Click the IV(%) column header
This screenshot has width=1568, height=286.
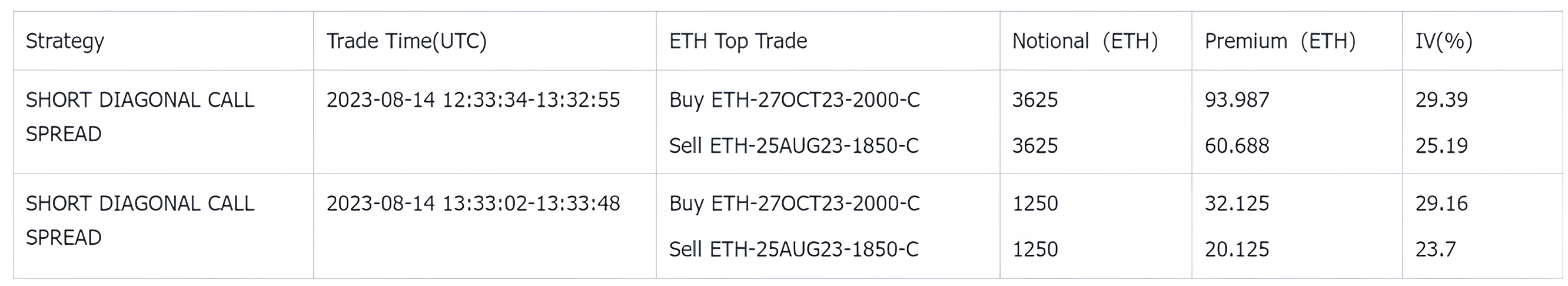point(1444,41)
